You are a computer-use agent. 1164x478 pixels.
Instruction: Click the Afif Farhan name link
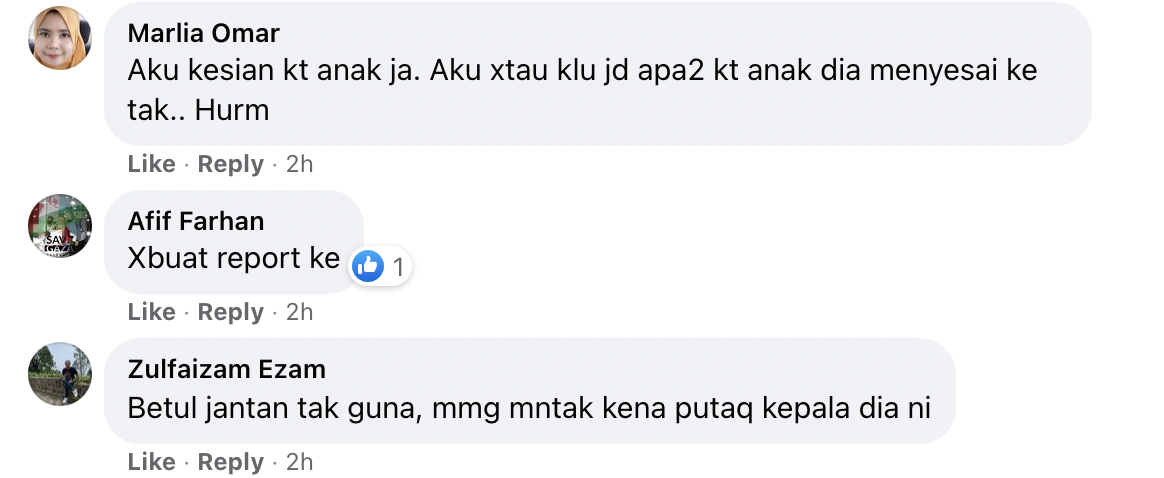pos(196,221)
